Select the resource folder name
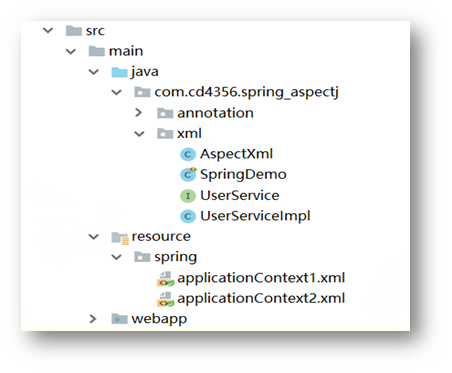Screen dimensions: 452x373 coord(161,236)
